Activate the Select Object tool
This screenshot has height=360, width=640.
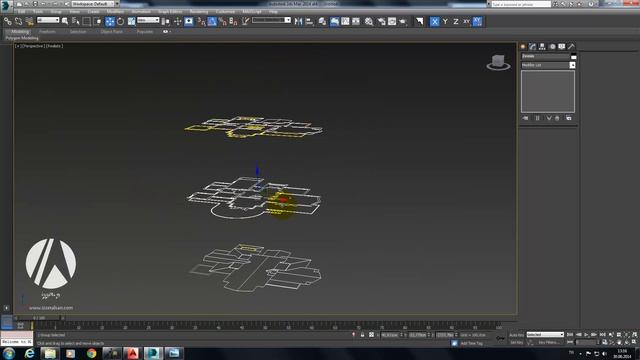pyautogui.click(x=65, y=21)
